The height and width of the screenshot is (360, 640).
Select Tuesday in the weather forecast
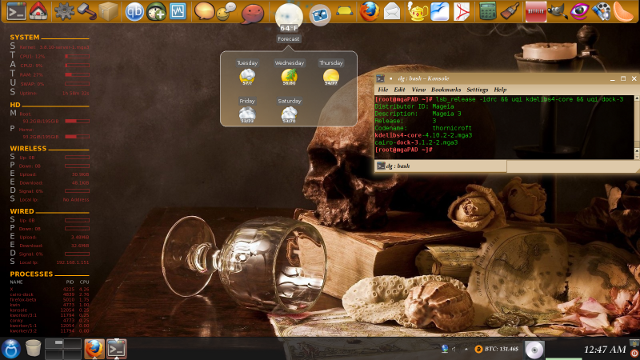click(247, 72)
